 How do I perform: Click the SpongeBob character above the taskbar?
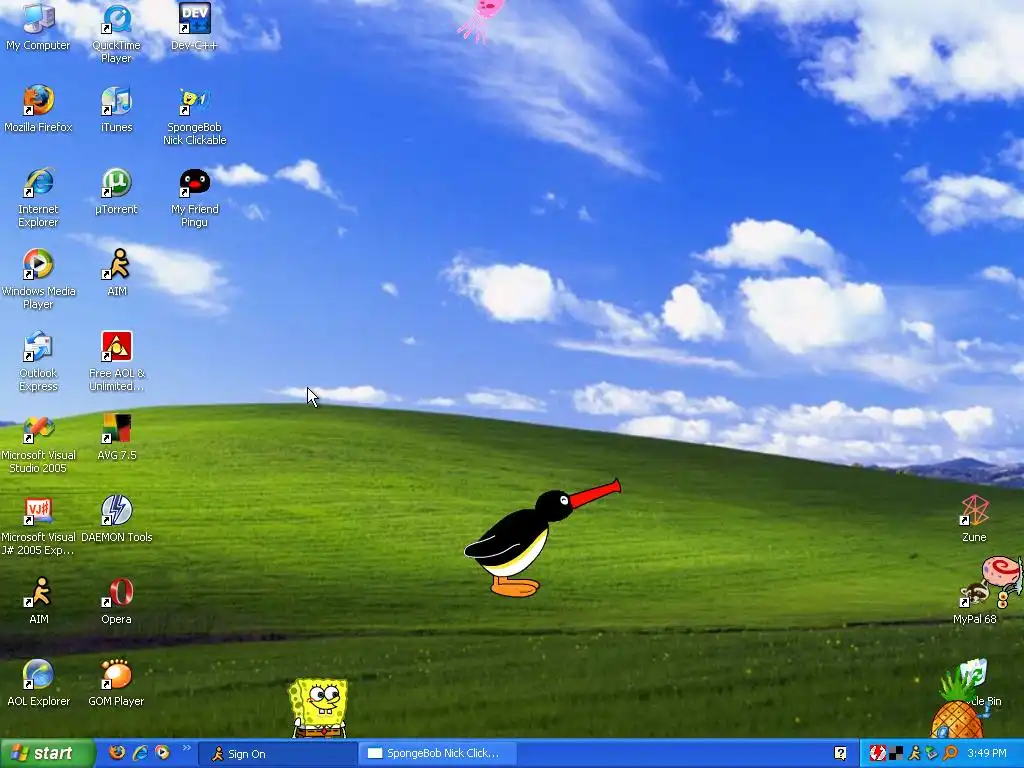click(x=318, y=709)
